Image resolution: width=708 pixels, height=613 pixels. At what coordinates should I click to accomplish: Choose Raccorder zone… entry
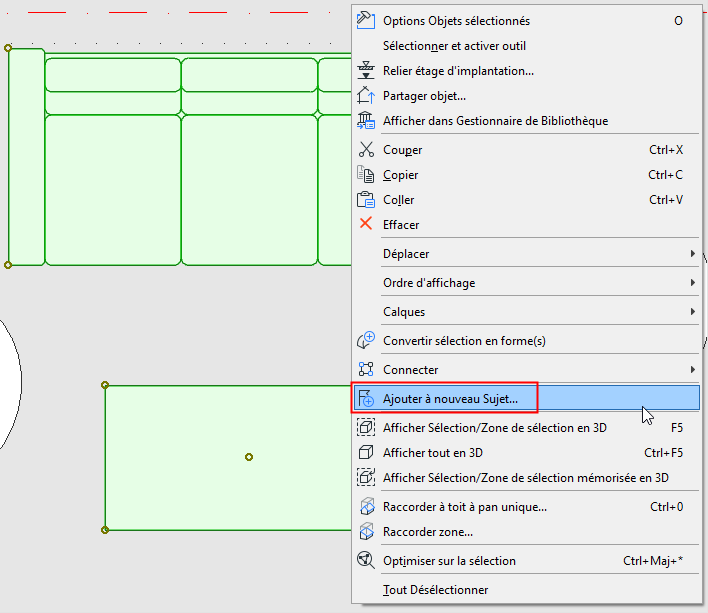point(526,532)
